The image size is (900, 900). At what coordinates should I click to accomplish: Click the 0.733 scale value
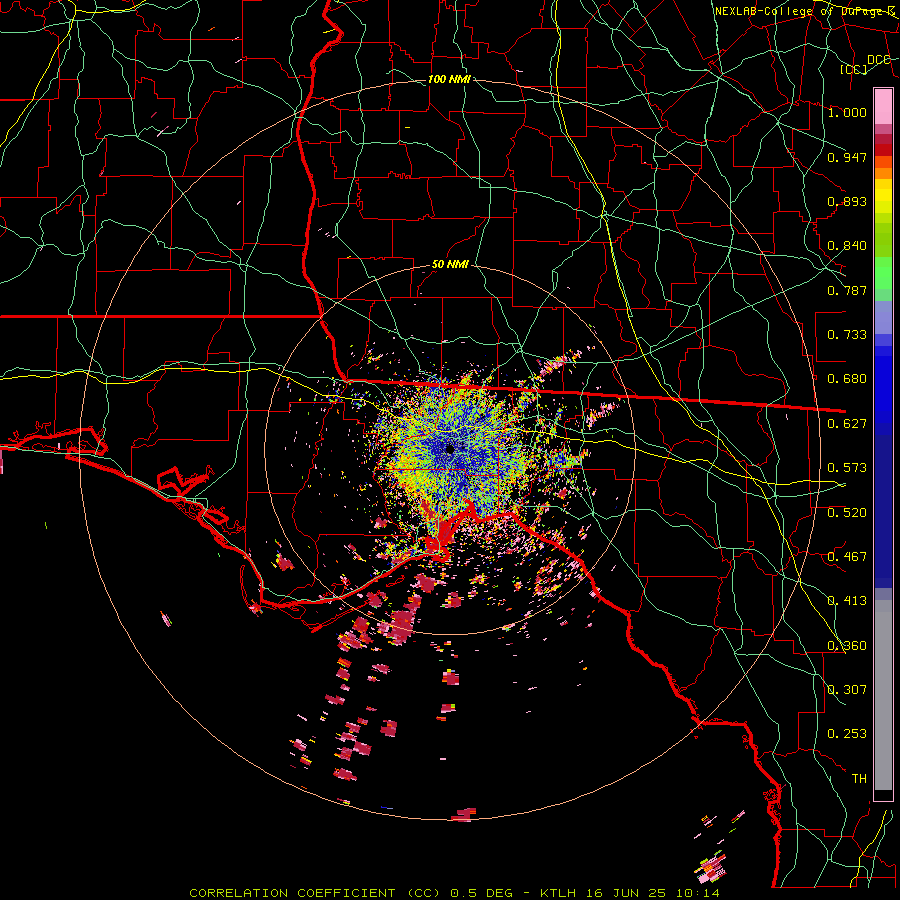coord(847,335)
